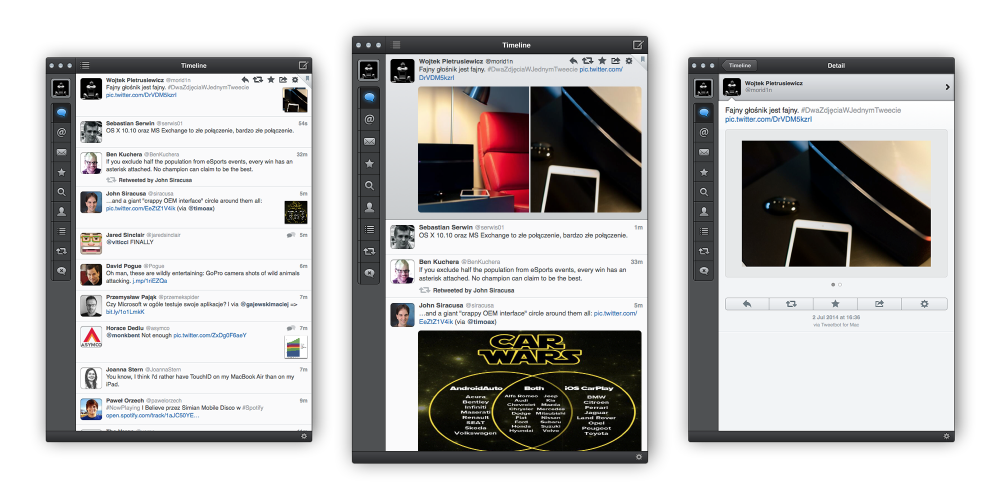Screen dimensions: 1000x500
Task: Open Retweets icon in middle window sidebar
Action: (x=369, y=251)
